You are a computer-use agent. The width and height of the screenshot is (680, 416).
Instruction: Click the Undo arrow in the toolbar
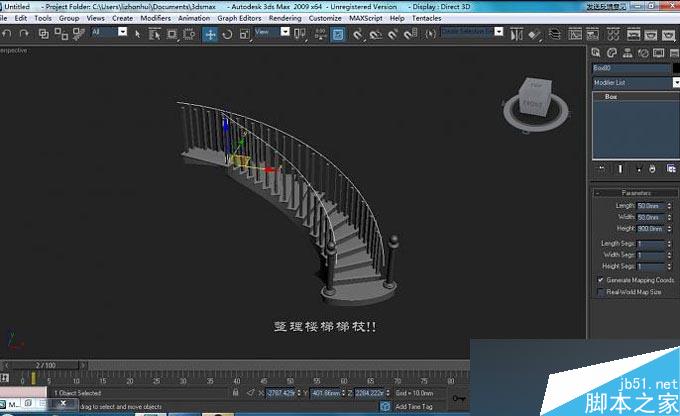coord(7,33)
